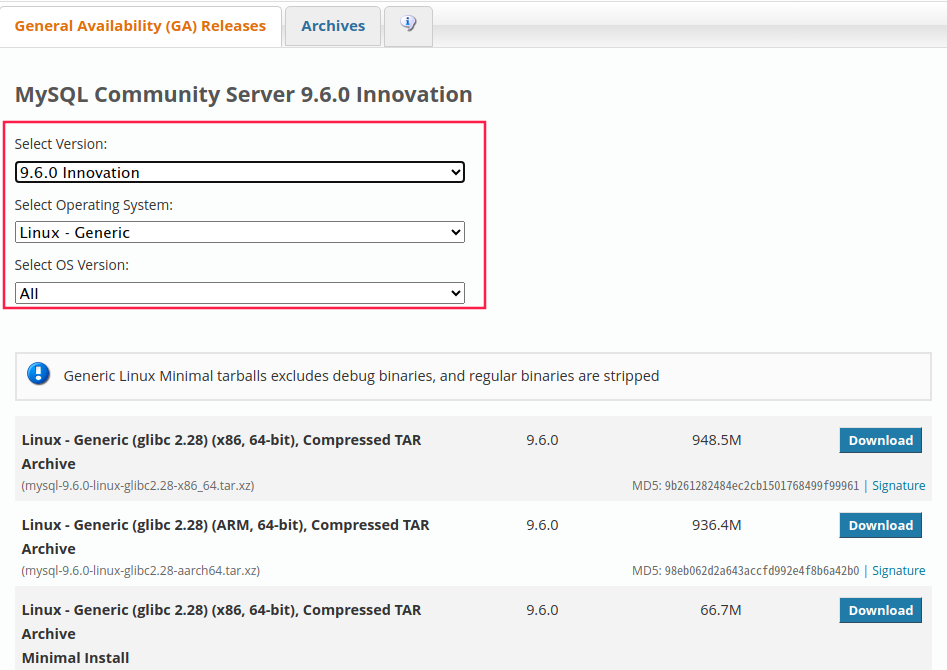The image size is (947, 670).
Task: Open the Select Version dropdown
Action: [x=240, y=172]
